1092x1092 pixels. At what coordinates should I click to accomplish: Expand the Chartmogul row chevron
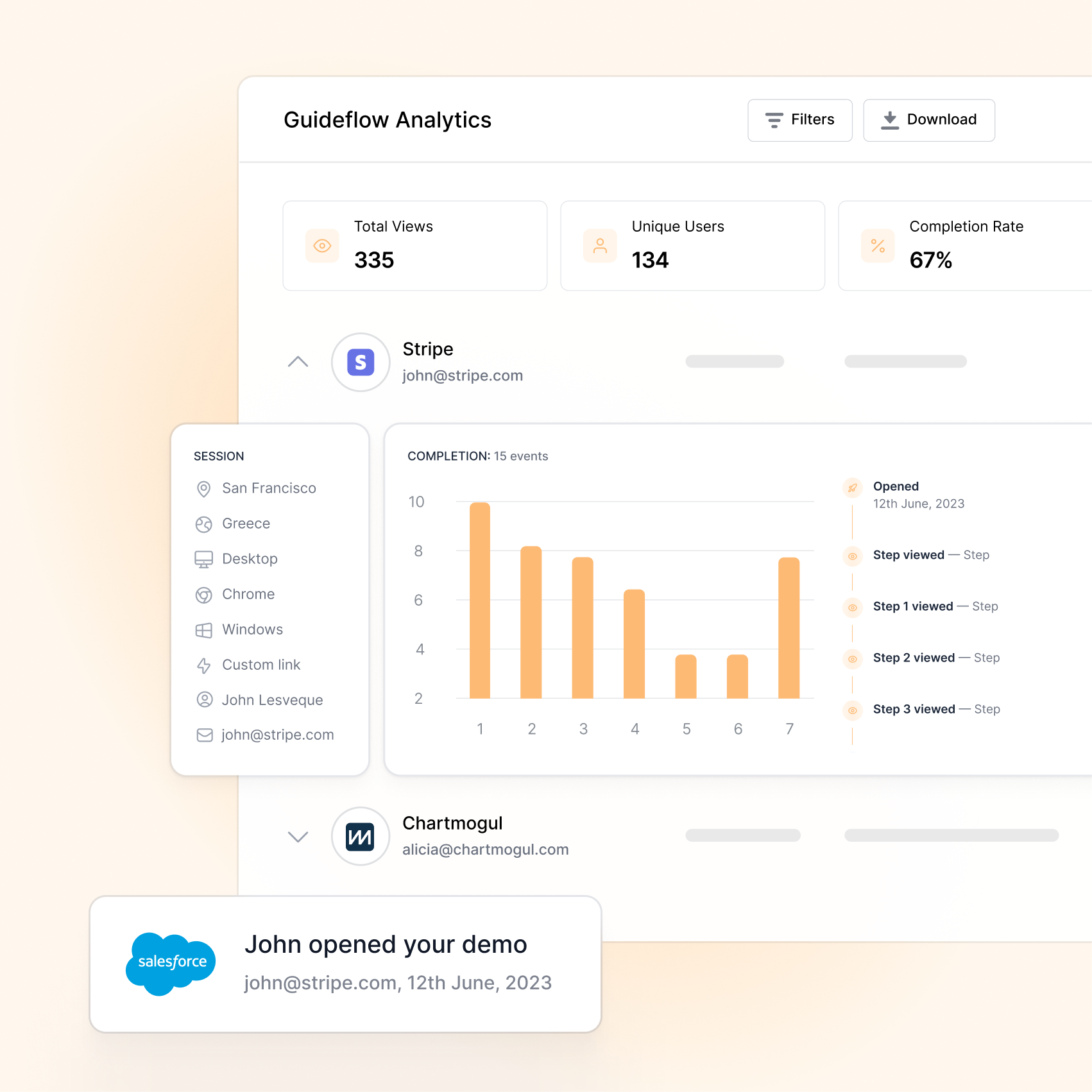tap(298, 837)
